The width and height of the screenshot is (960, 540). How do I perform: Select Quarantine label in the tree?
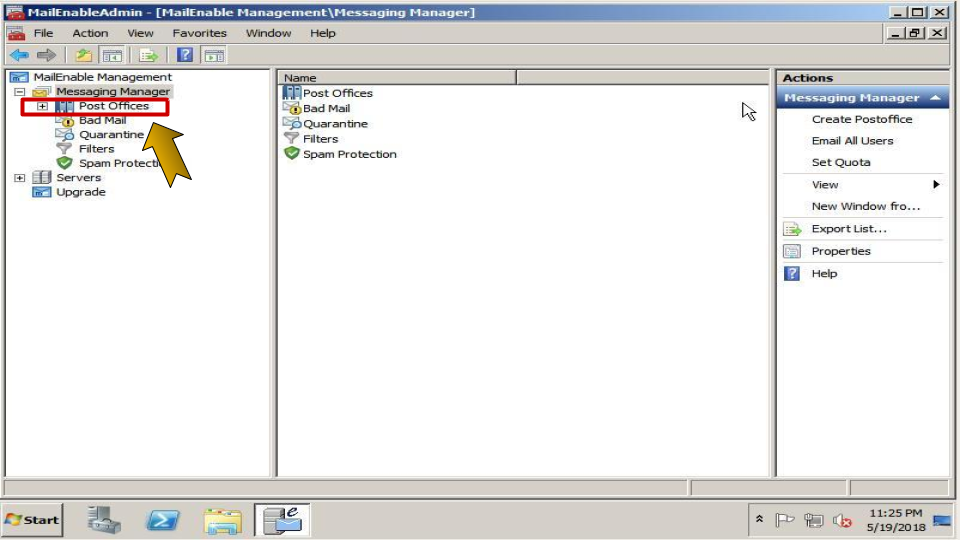(x=111, y=135)
